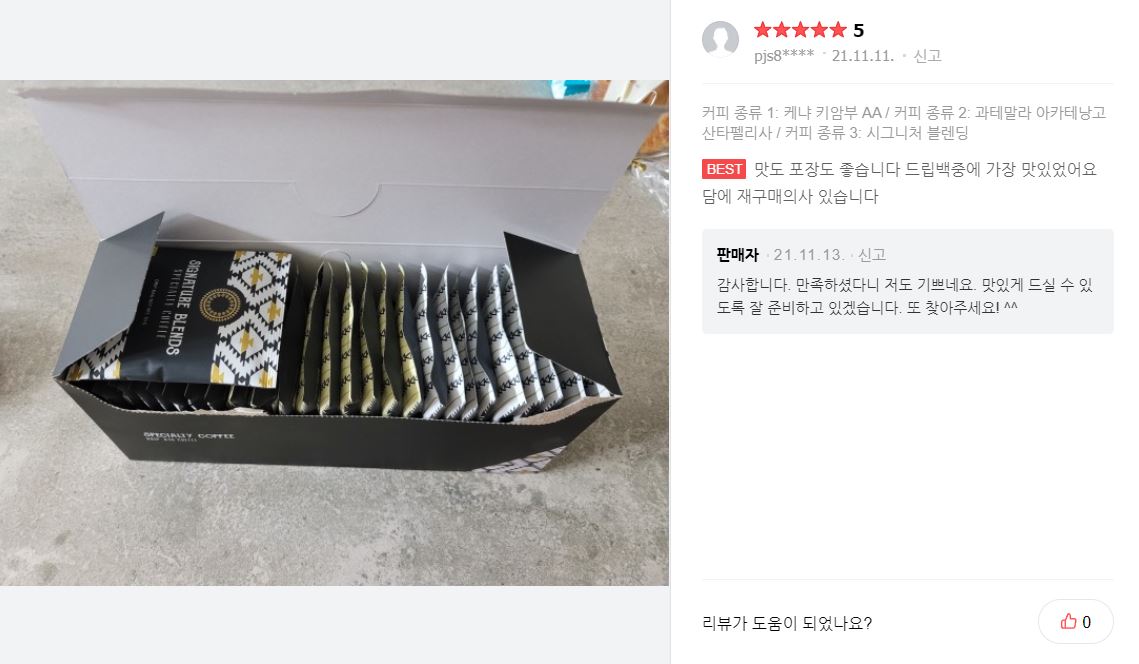Screen dimensions: 1139x664
Task: Open reviewer pjs8**** profile name
Action: pyautogui.click(x=784, y=56)
